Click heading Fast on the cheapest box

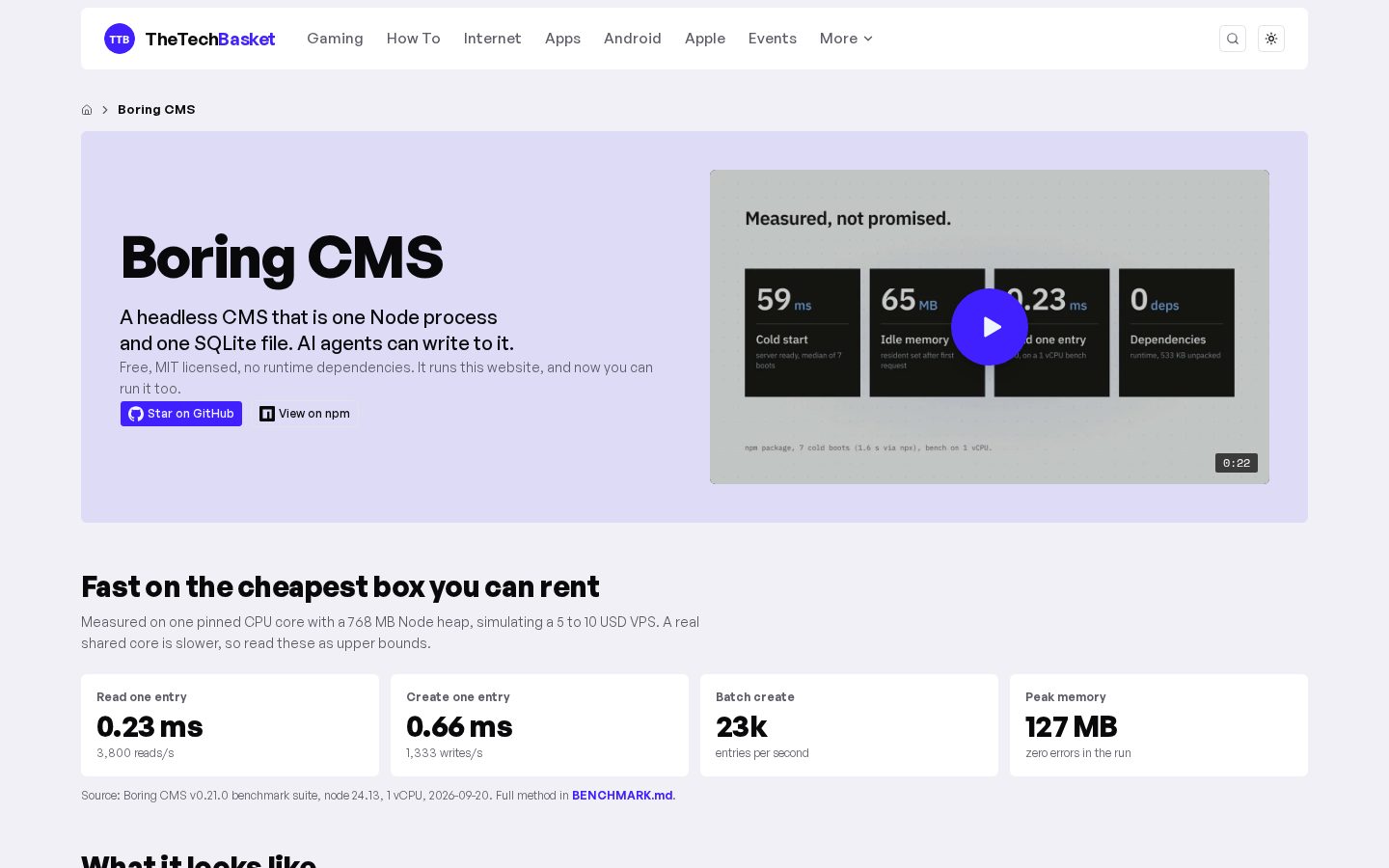coord(340,586)
